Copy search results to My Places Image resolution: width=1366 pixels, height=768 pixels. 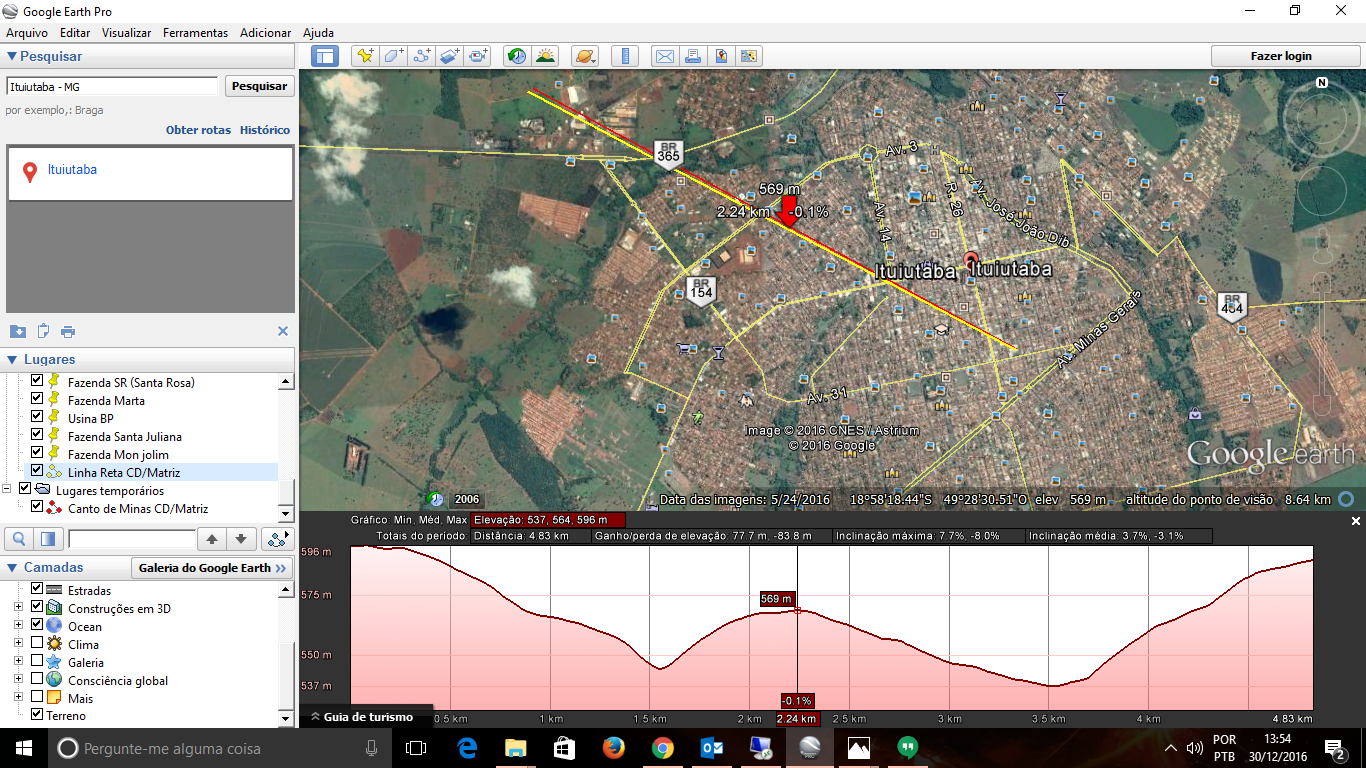click(x=18, y=331)
